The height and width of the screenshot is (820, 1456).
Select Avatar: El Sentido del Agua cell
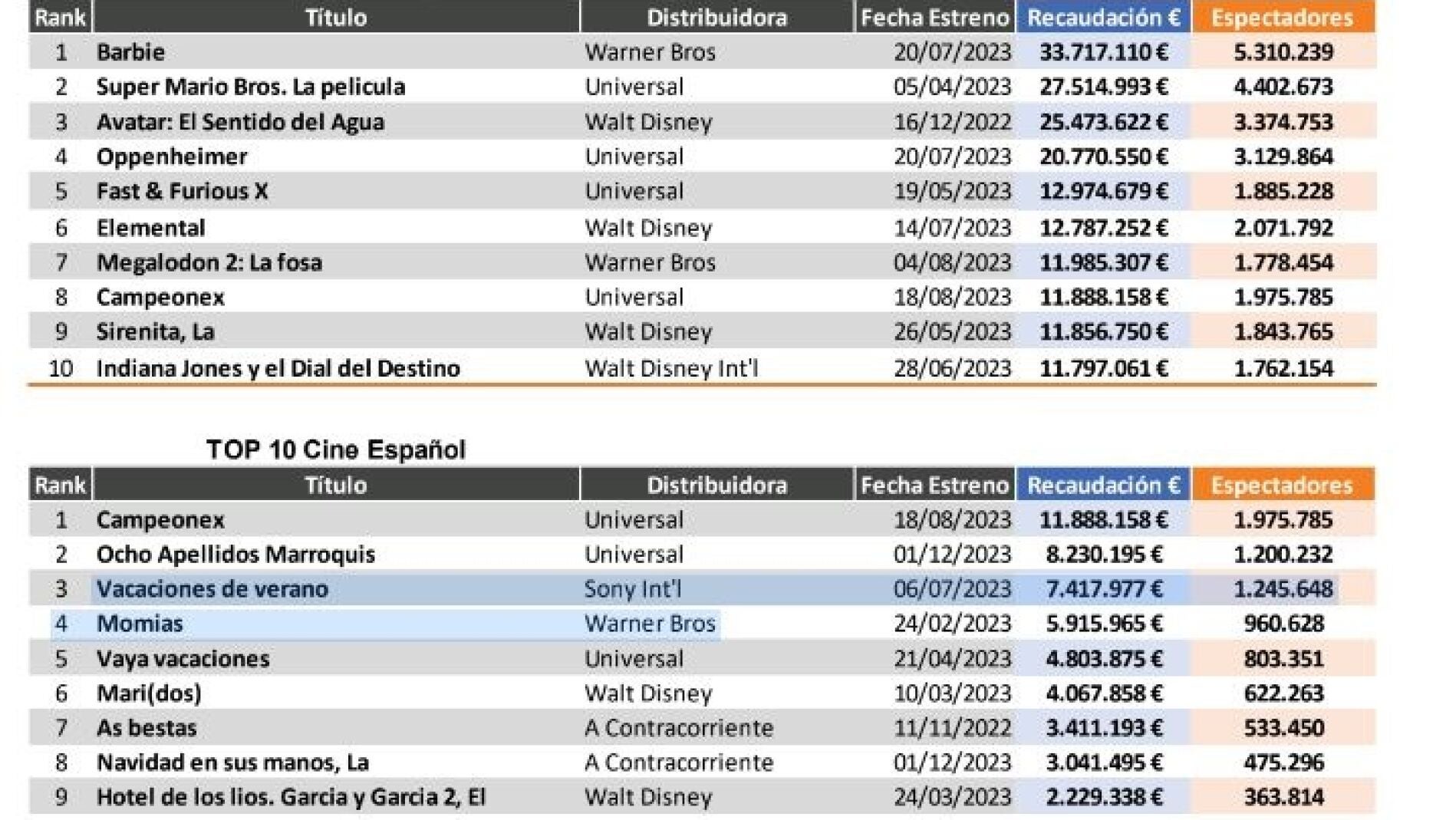[240, 122]
